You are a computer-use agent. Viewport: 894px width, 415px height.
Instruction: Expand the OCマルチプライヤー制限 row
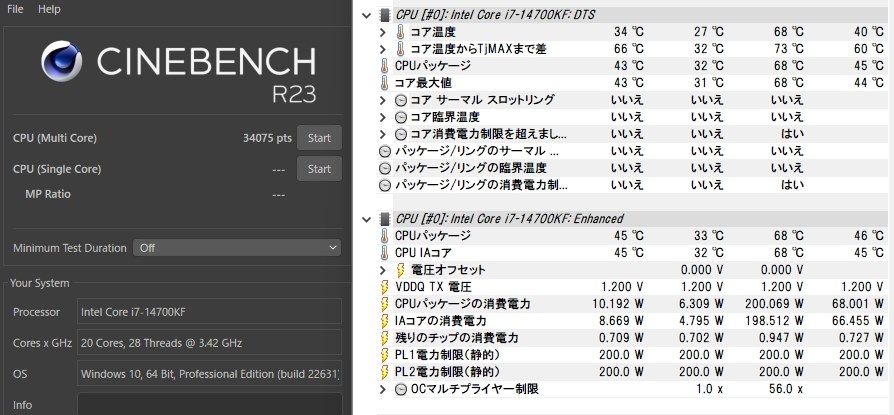383,389
